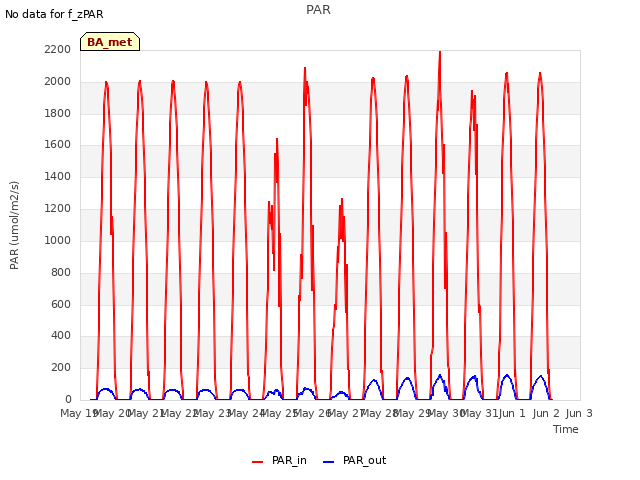Click the blue PAR_out legend swatch
Viewport: 640px width, 480px height.
click(x=329, y=462)
